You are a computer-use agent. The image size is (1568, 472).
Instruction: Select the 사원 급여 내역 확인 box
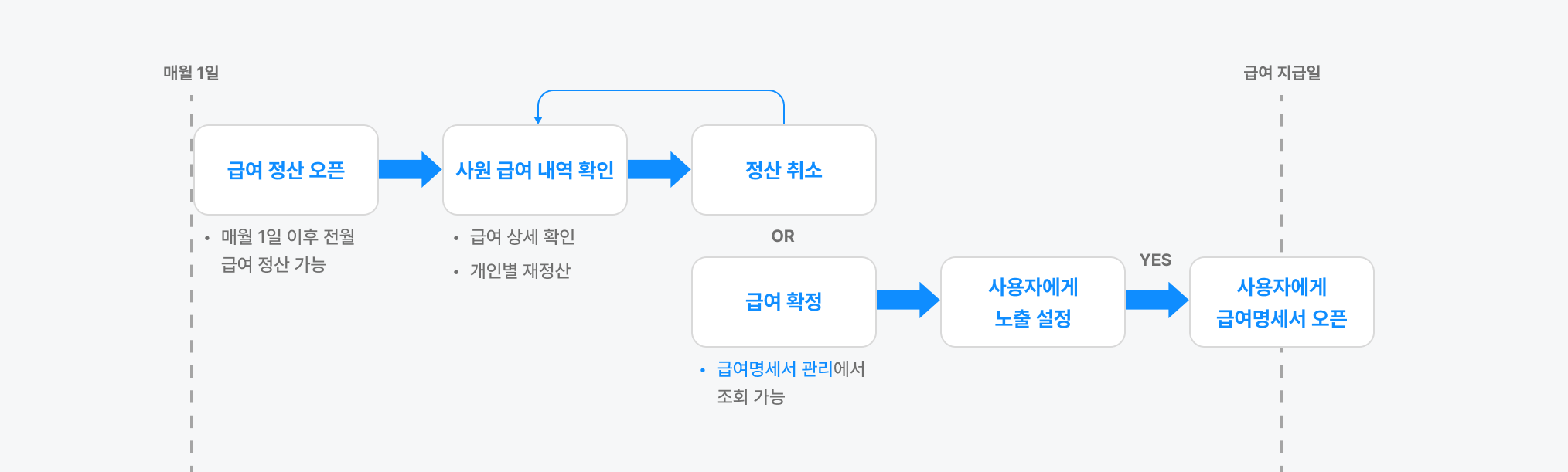click(535, 170)
